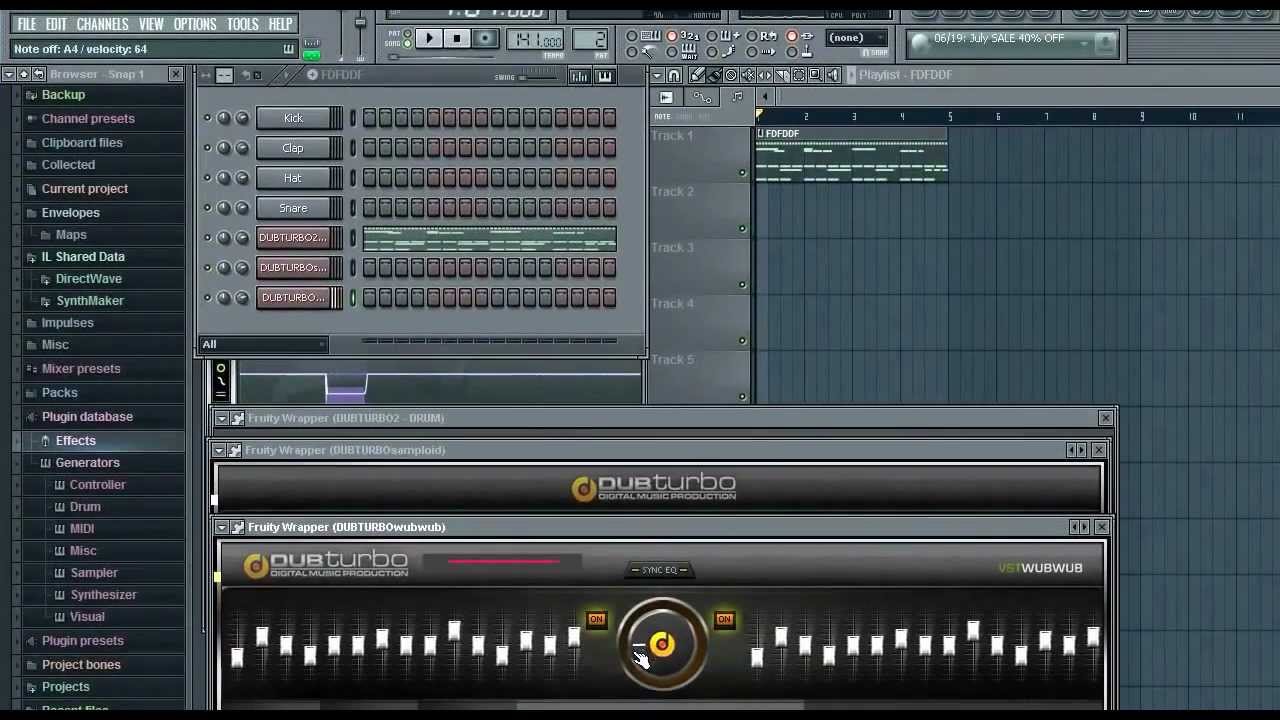
Task: Select the DUBTURBO2 channel button
Action: pos(293,238)
